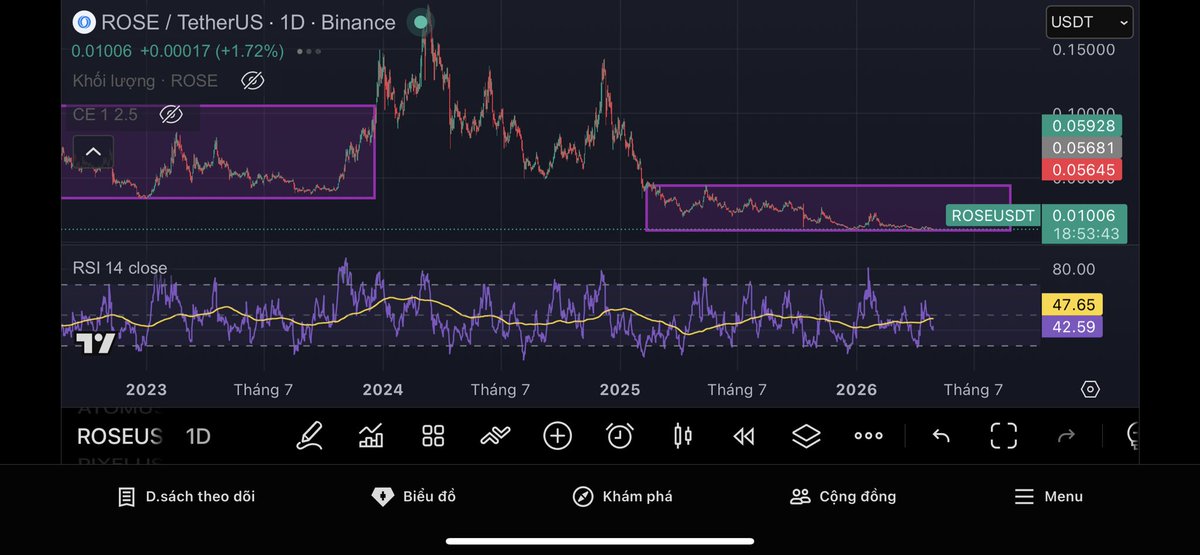The height and width of the screenshot is (555, 1200).
Task: Open the Menu tab
Action: pyautogui.click(x=1048, y=496)
